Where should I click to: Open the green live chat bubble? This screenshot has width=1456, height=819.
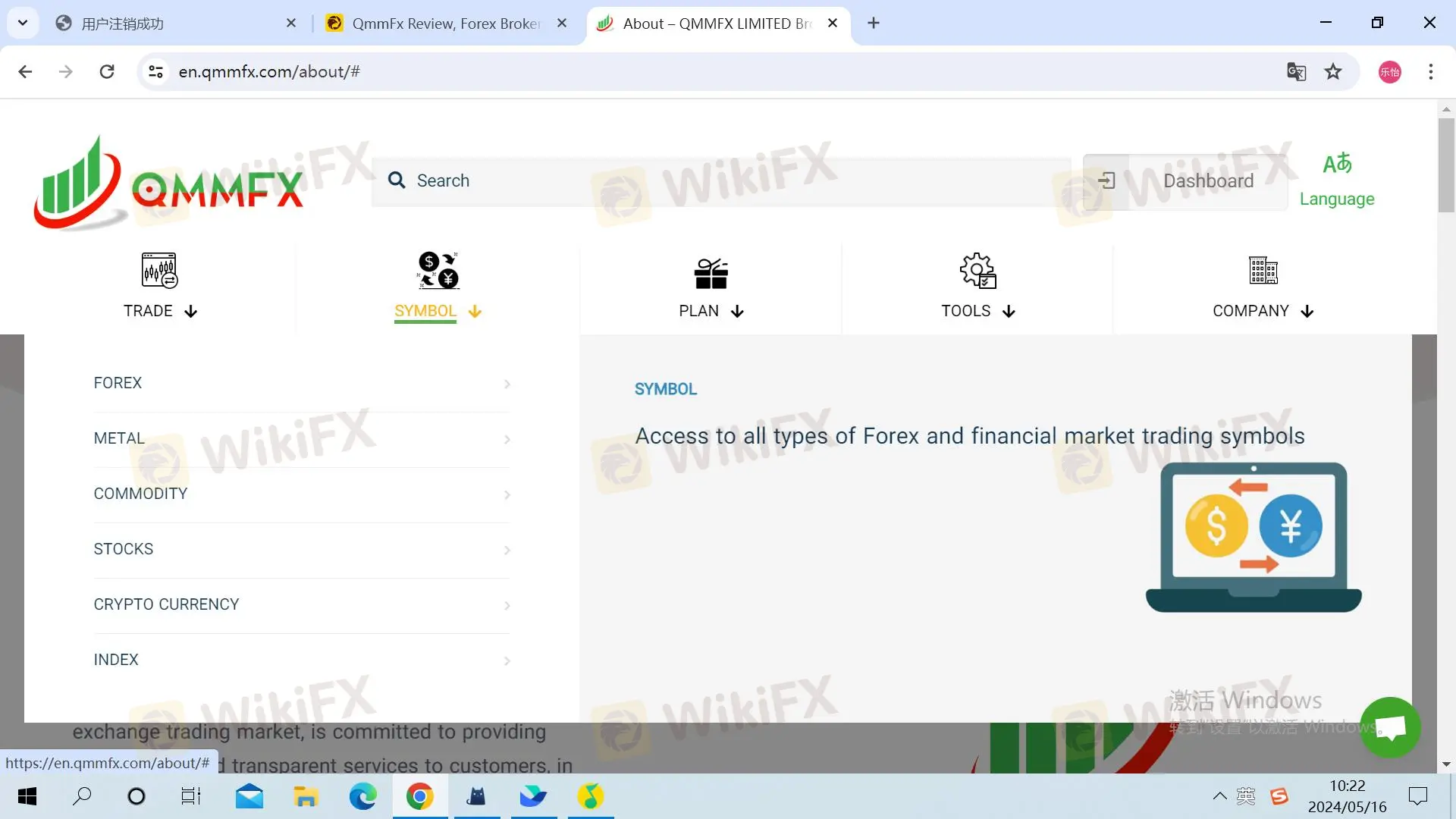click(x=1389, y=727)
